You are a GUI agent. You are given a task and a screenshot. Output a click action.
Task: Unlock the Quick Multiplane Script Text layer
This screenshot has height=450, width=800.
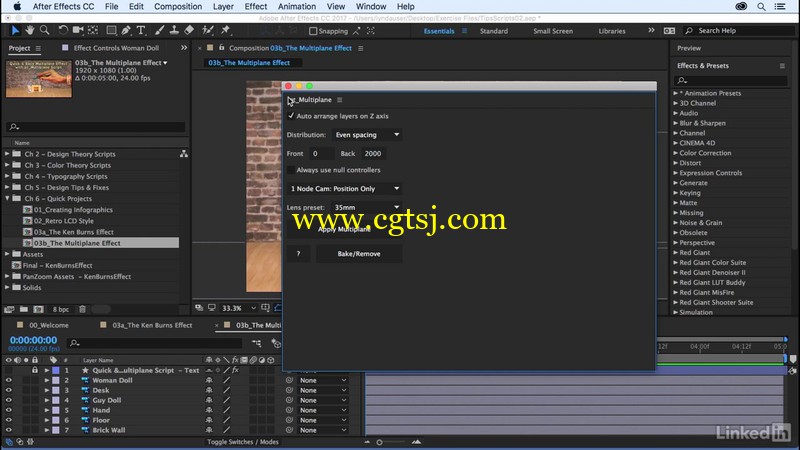[x=35, y=370]
